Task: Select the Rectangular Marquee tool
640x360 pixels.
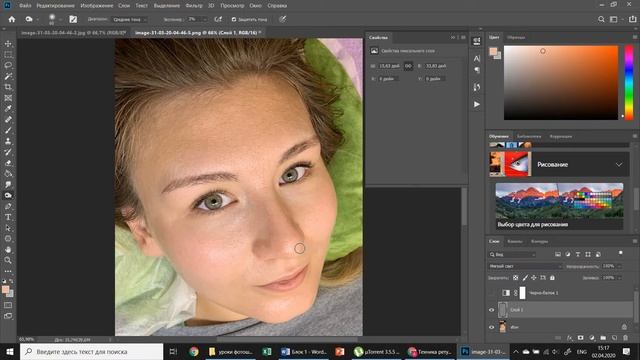Action: click(x=8, y=54)
